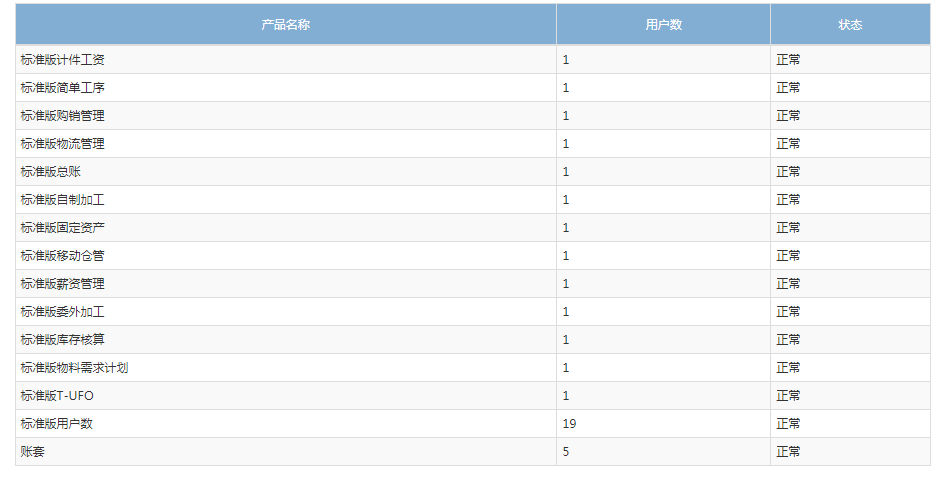Click the user count value 19
The width and height of the screenshot is (947, 478).
(x=570, y=424)
